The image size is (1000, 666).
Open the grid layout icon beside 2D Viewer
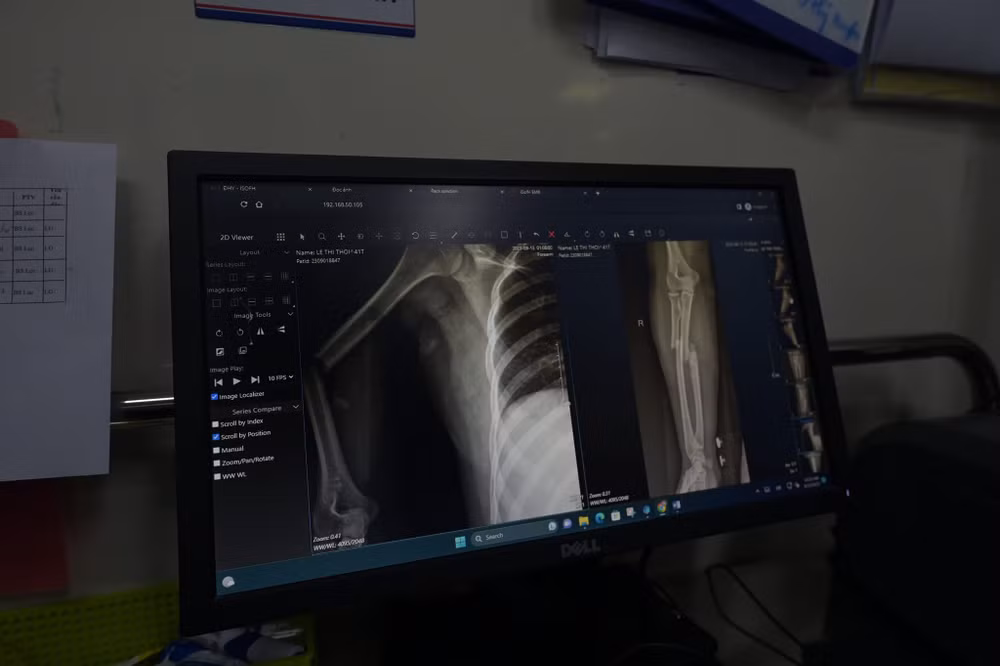281,237
